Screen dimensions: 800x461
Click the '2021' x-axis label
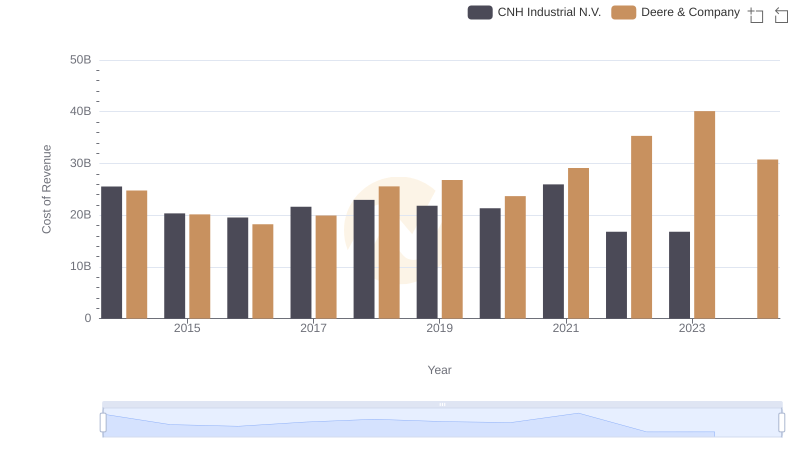(x=566, y=328)
